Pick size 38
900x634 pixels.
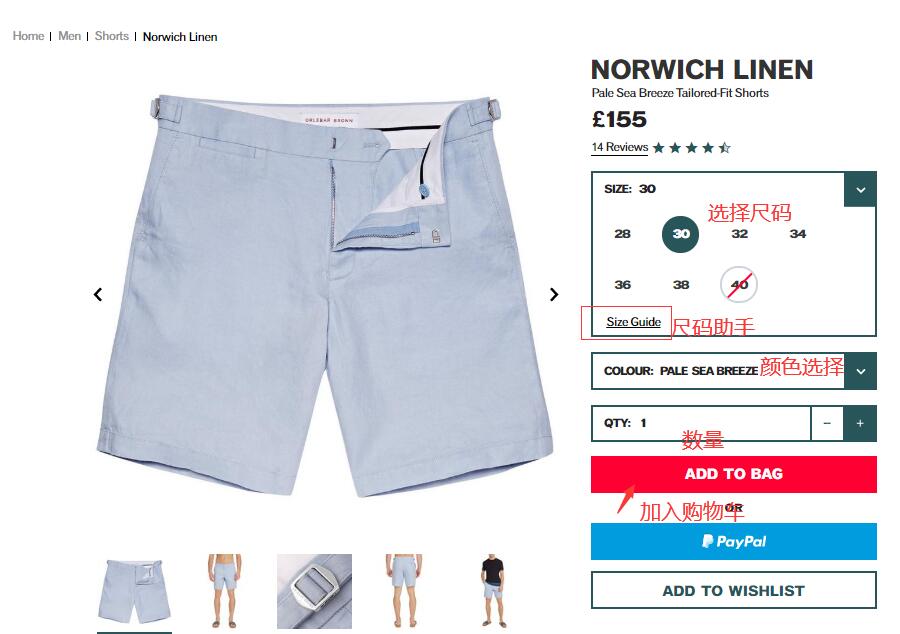tap(681, 285)
